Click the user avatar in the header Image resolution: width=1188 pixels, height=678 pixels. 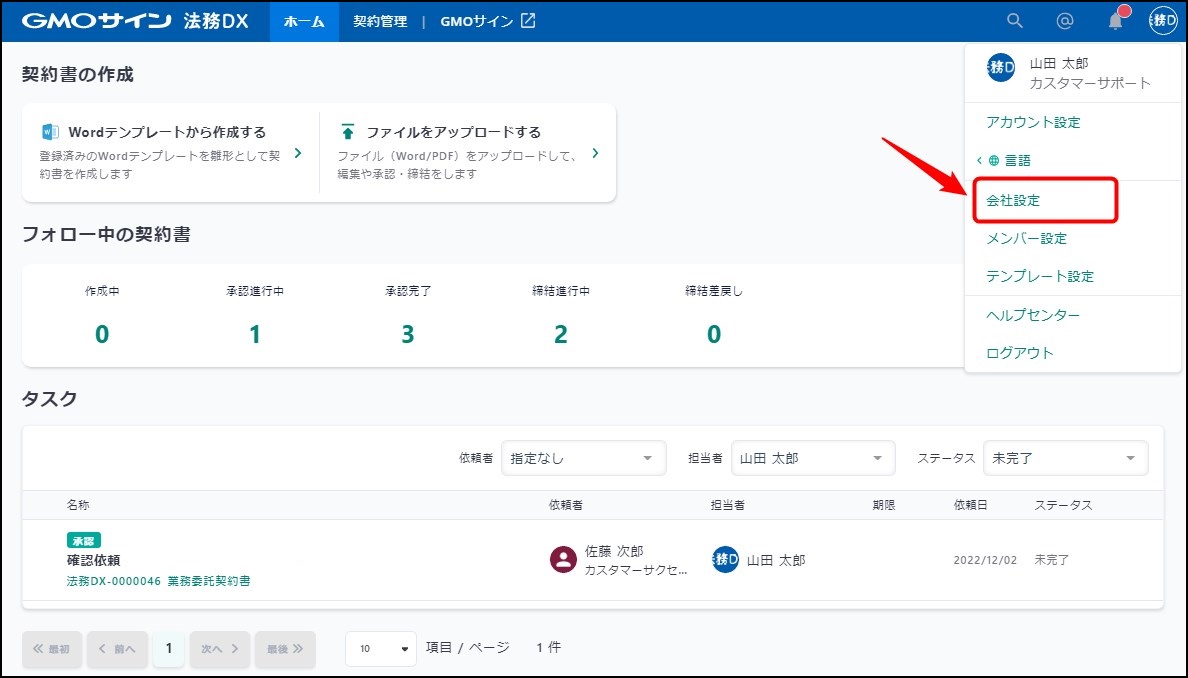(x=1163, y=21)
